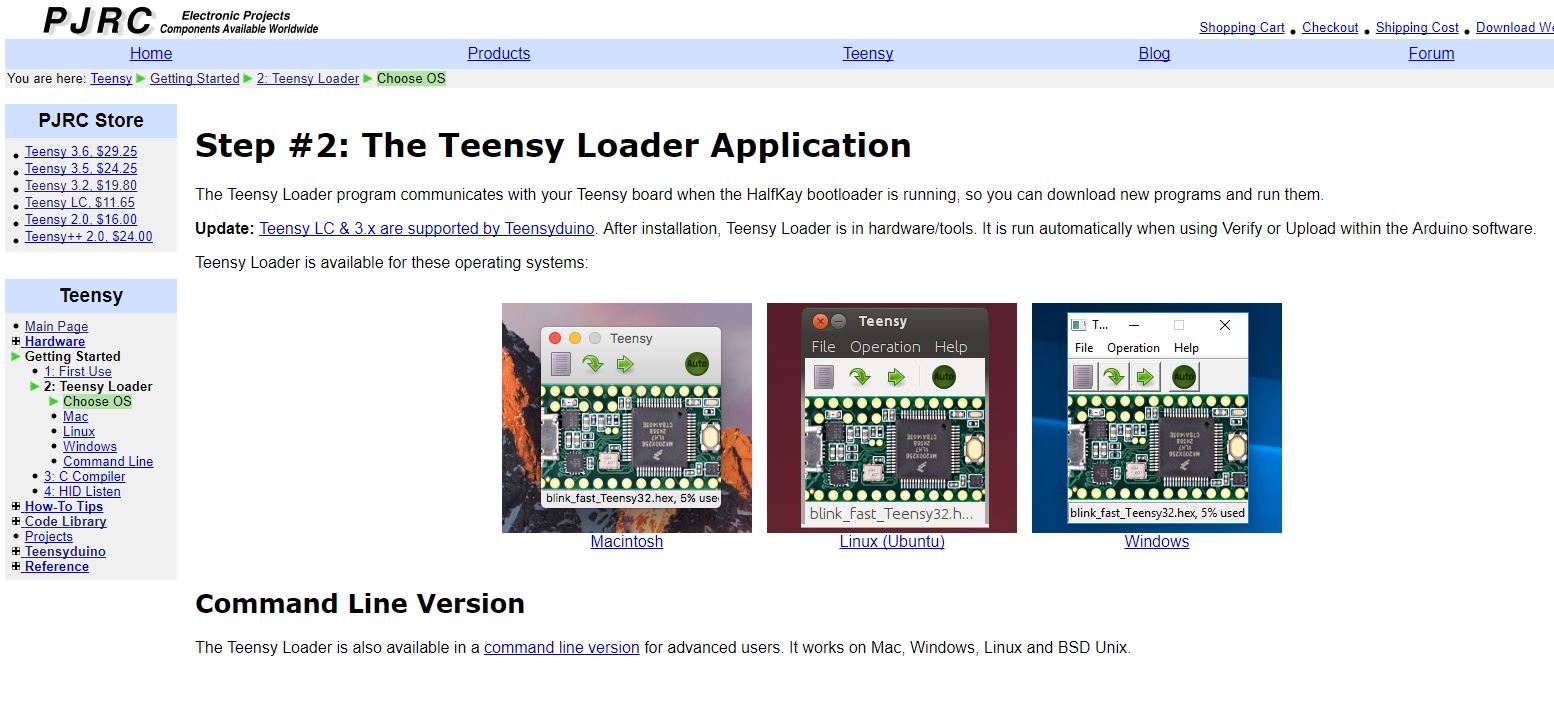Open Command Line sidebar link
The width and height of the screenshot is (1554, 717).
coord(108,462)
